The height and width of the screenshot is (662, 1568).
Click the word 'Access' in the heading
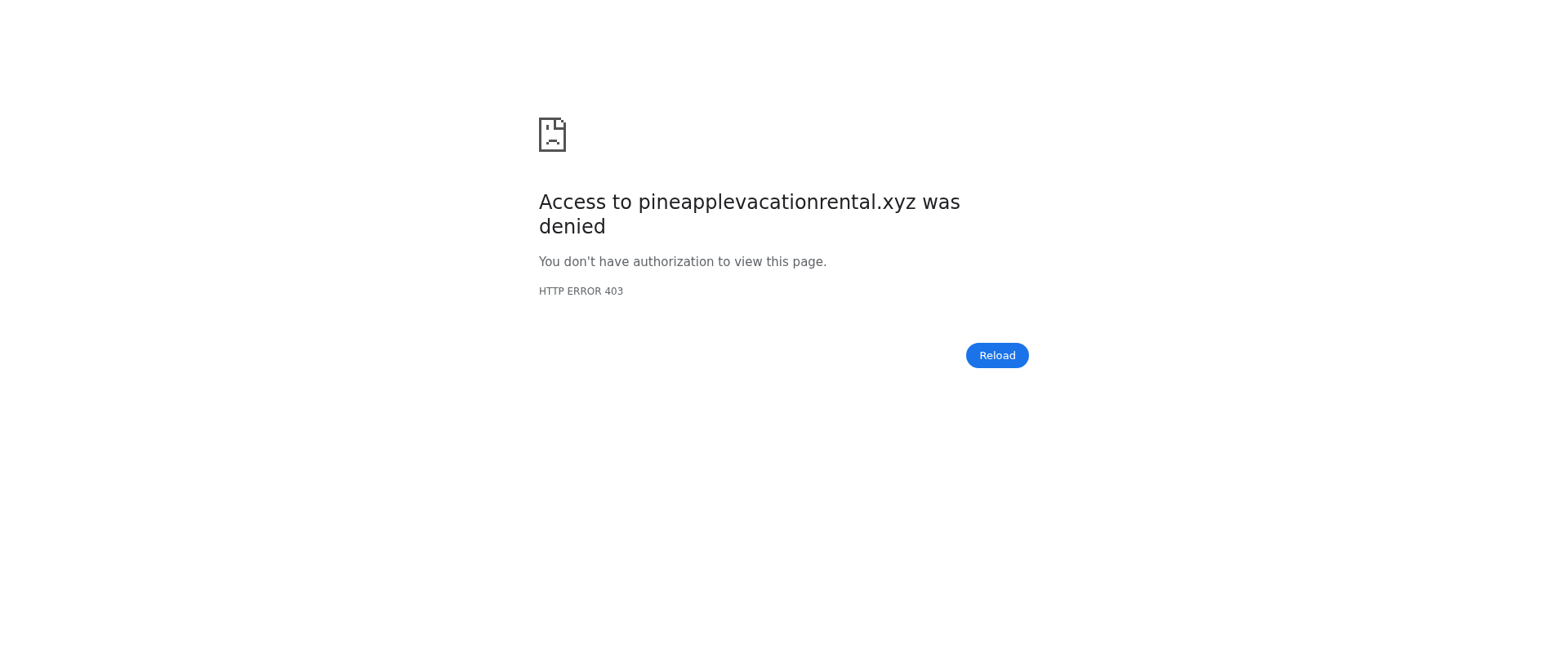pos(572,202)
